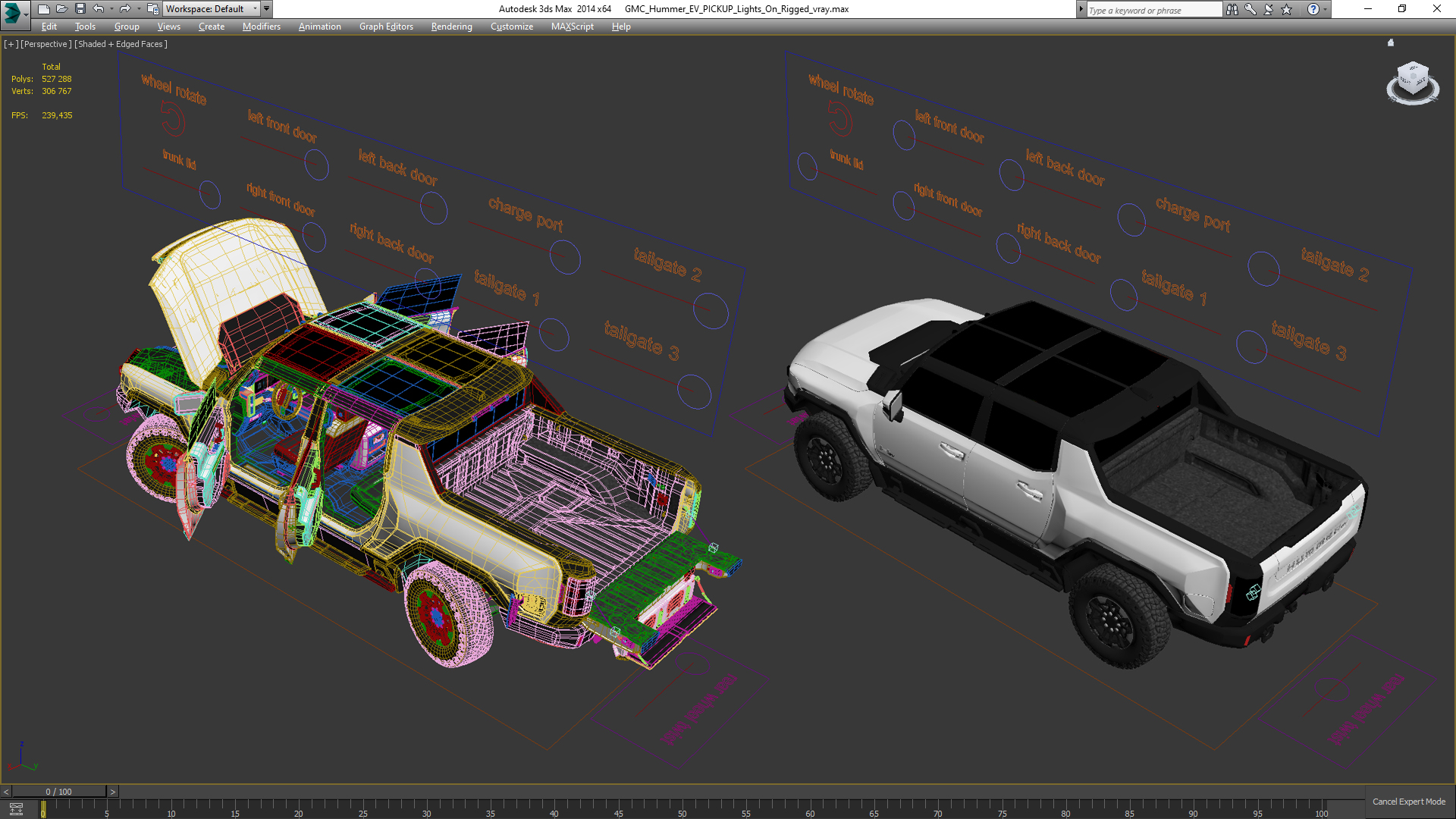Click left rig 'tailgate 3' slider circle

coord(694,391)
